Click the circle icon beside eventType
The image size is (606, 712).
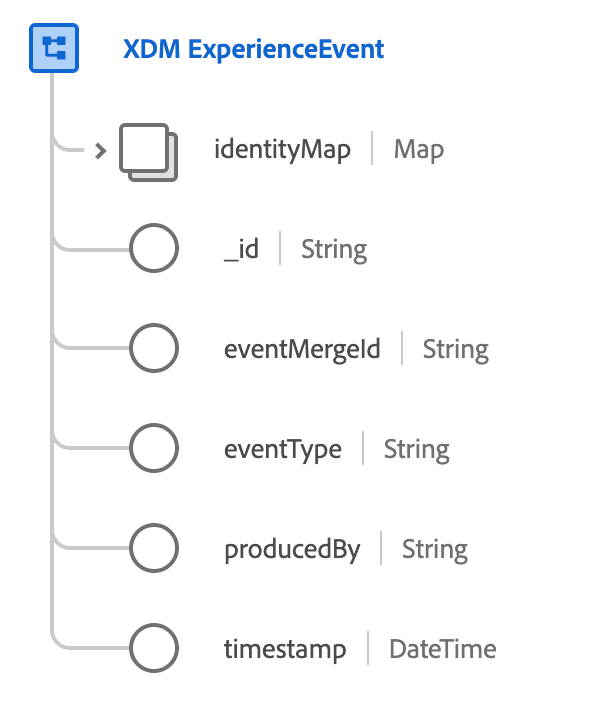tap(154, 448)
